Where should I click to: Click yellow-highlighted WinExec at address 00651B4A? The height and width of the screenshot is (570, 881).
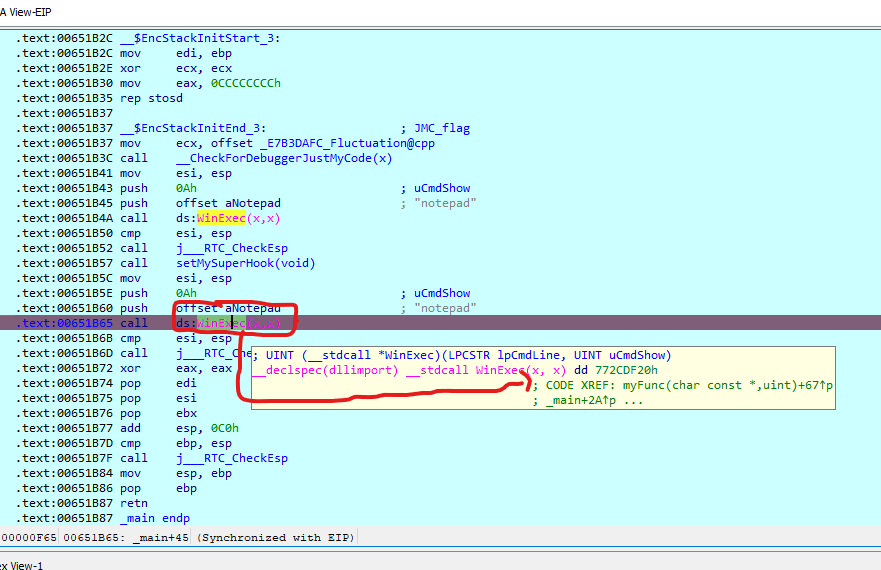218,218
